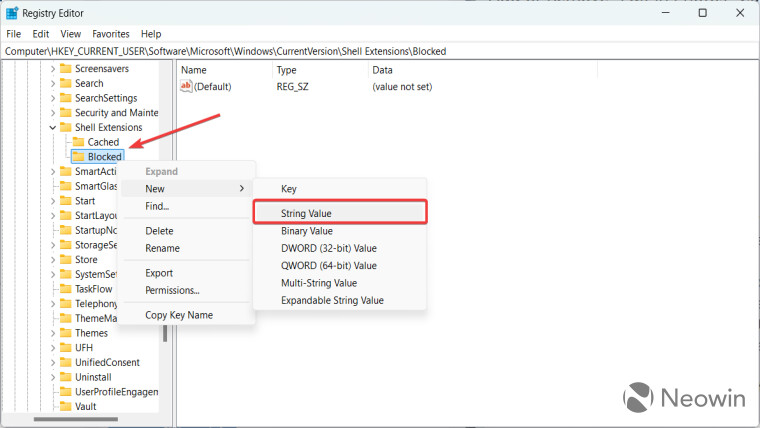Expand the Security and Maintenance key
The width and height of the screenshot is (760, 428).
[53, 113]
